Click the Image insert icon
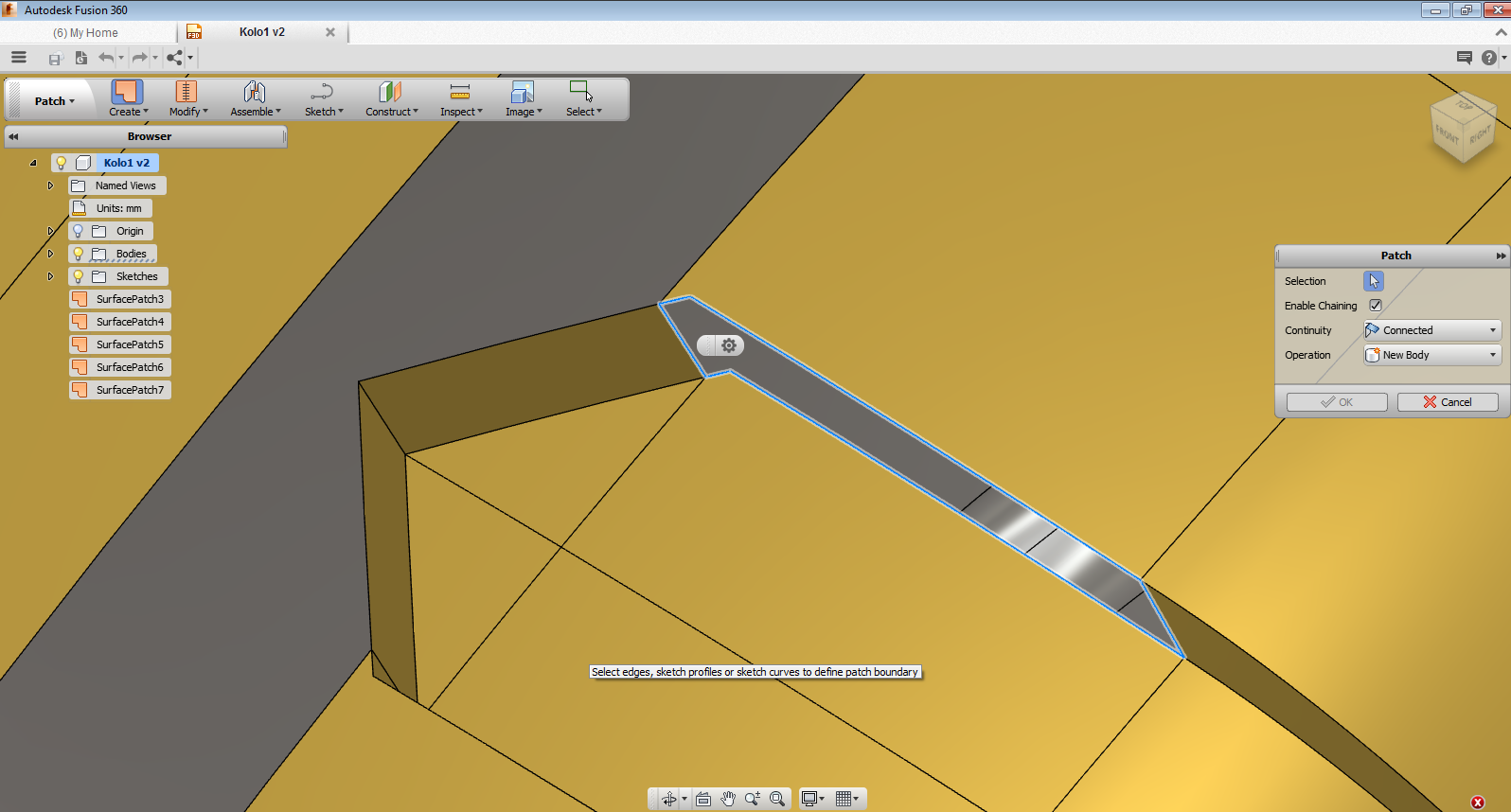 point(523,92)
